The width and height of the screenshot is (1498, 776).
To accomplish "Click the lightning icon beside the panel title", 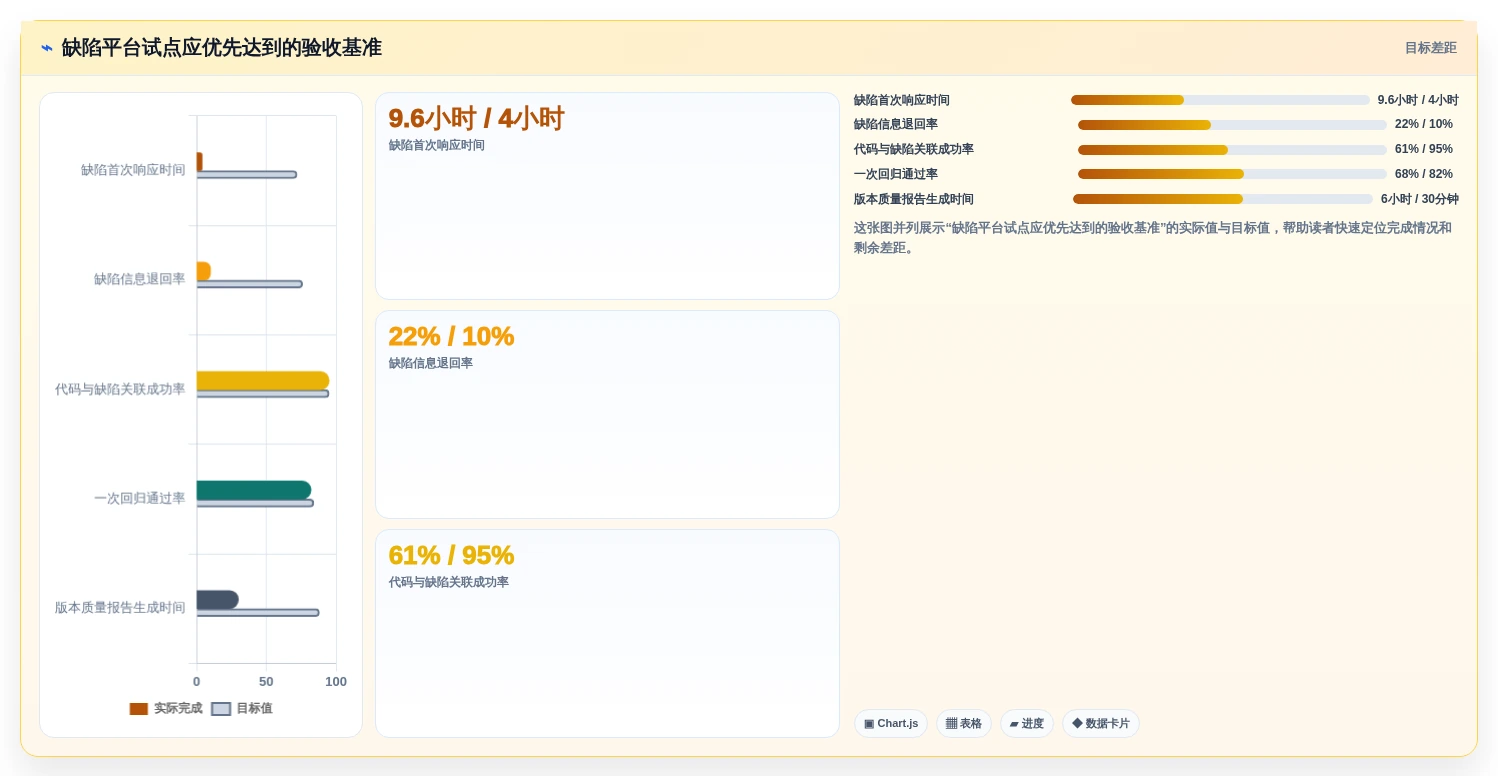I will [47, 48].
